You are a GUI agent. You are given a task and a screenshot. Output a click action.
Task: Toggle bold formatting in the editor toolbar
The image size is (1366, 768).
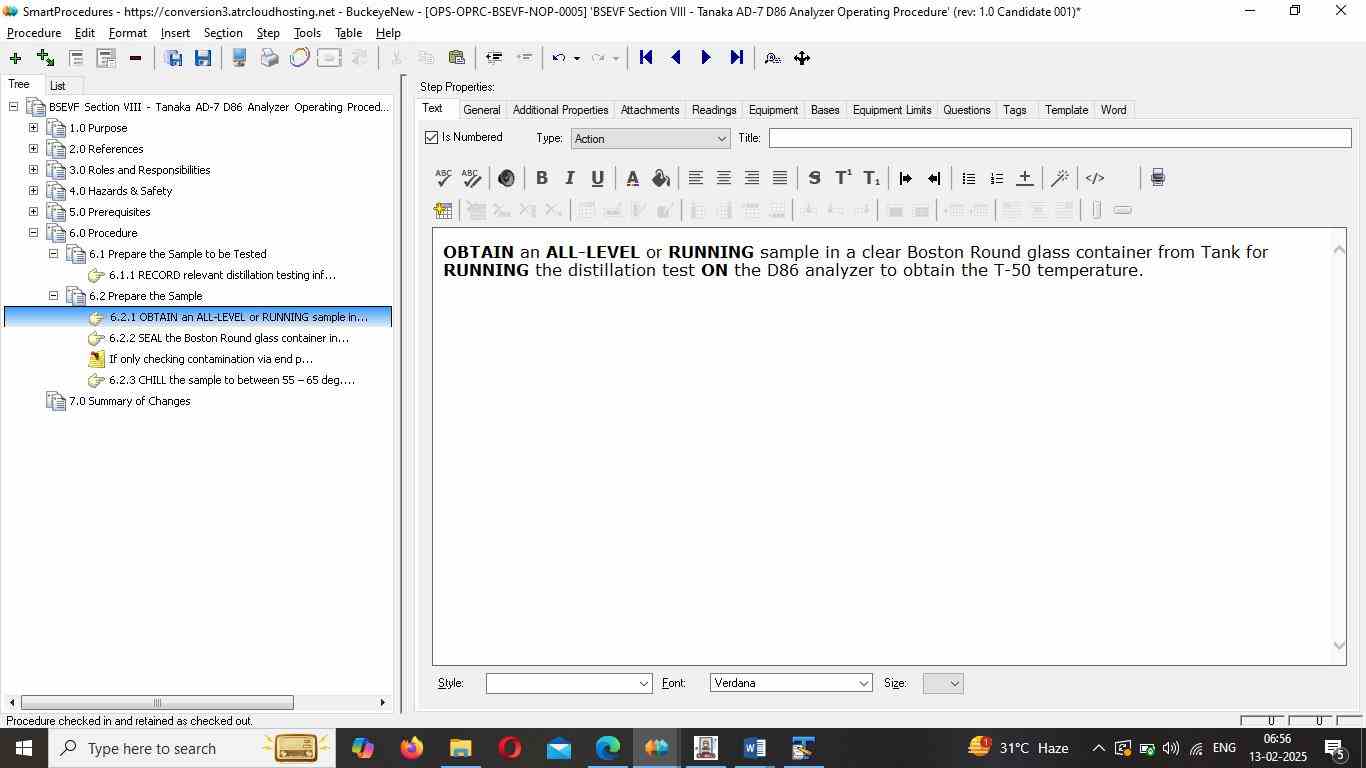[x=541, y=178]
